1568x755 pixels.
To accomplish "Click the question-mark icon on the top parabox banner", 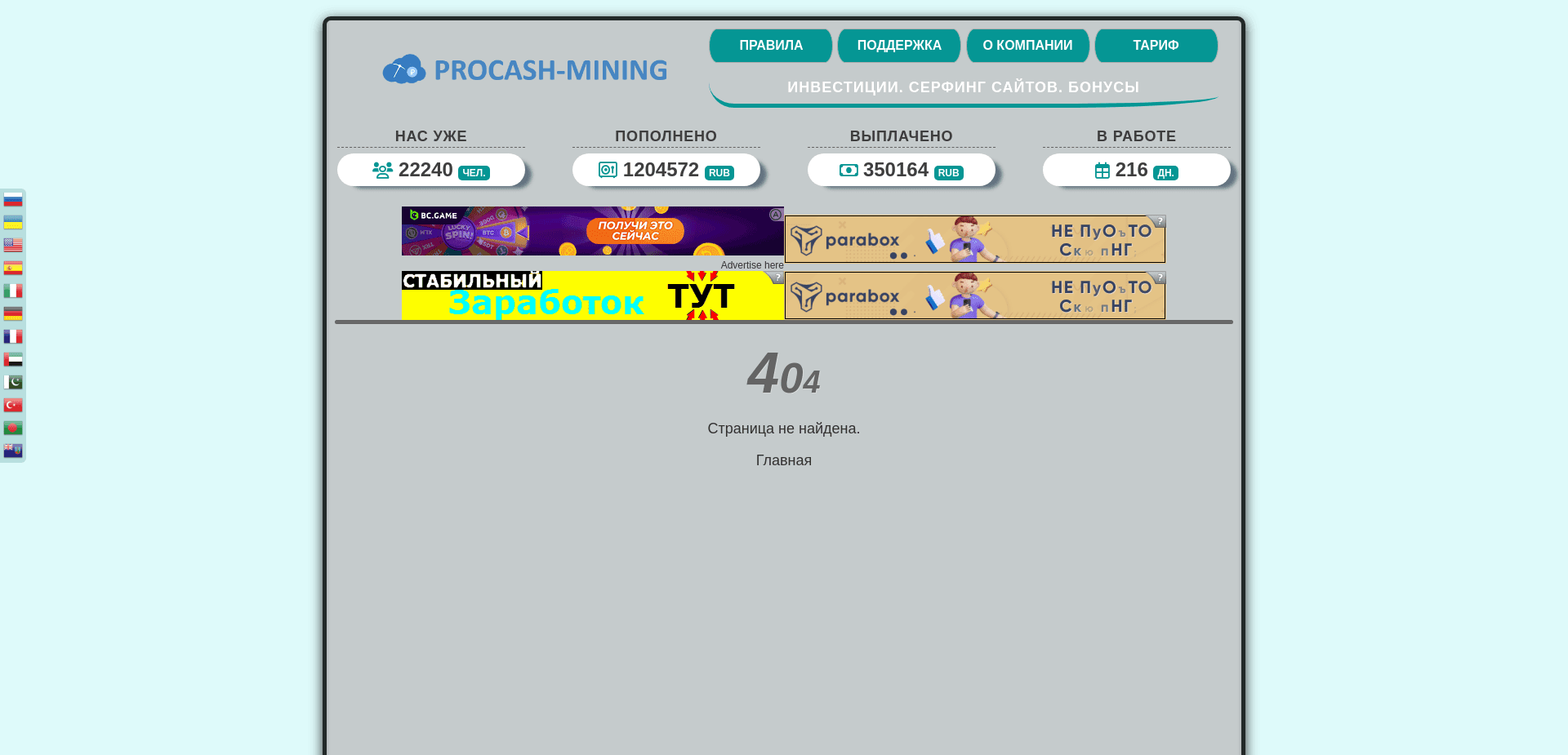I will point(1160,220).
